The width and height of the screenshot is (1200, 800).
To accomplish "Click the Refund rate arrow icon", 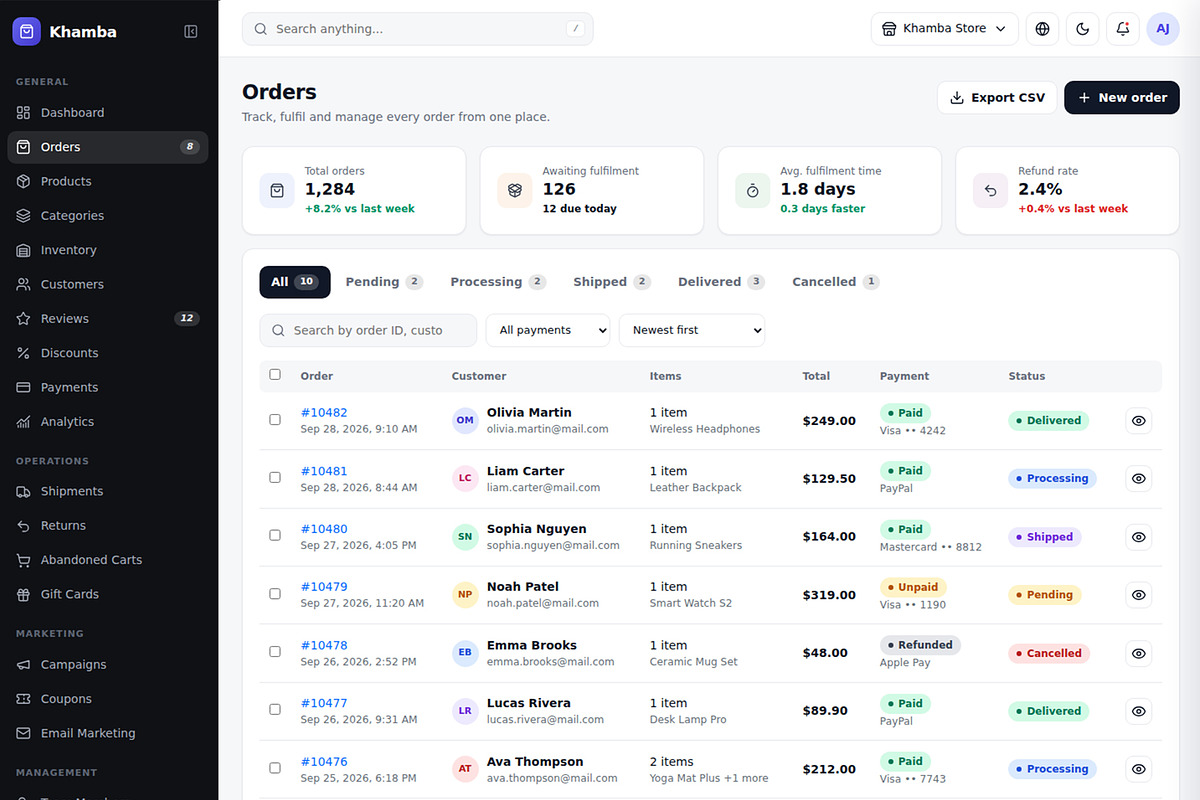I will [x=991, y=190].
